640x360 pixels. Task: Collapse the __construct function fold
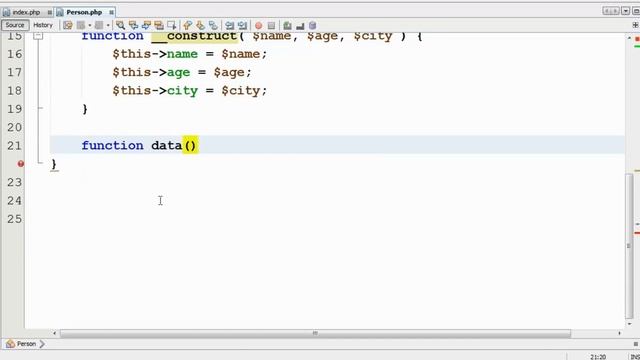point(38,36)
